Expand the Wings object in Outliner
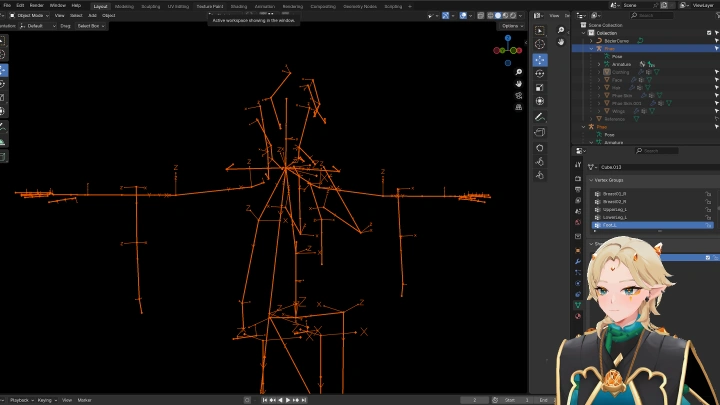Screen dimensions: 720x405 (599, 111)
